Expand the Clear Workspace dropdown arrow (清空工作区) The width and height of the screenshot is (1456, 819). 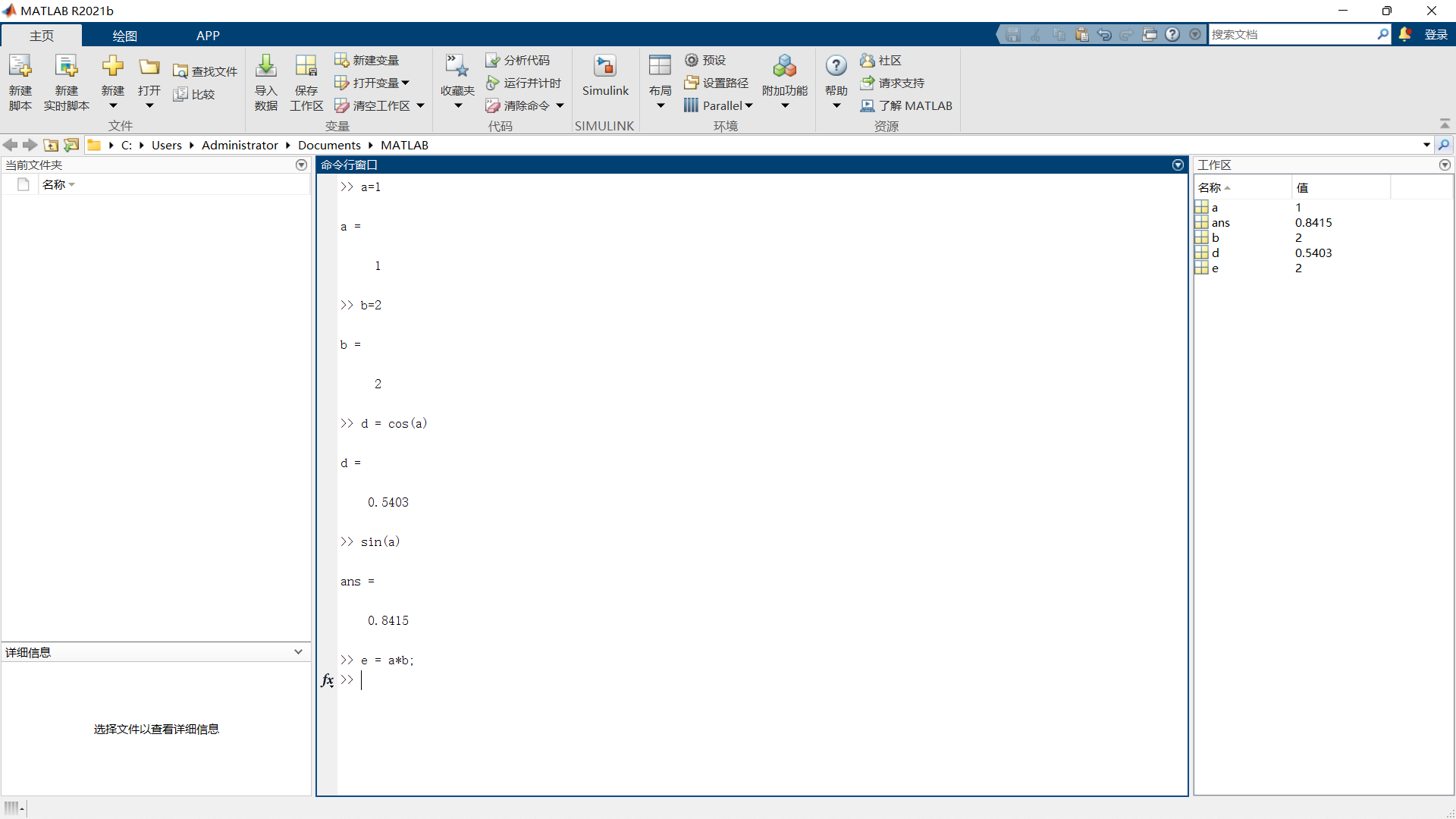[x=421, y=105]
